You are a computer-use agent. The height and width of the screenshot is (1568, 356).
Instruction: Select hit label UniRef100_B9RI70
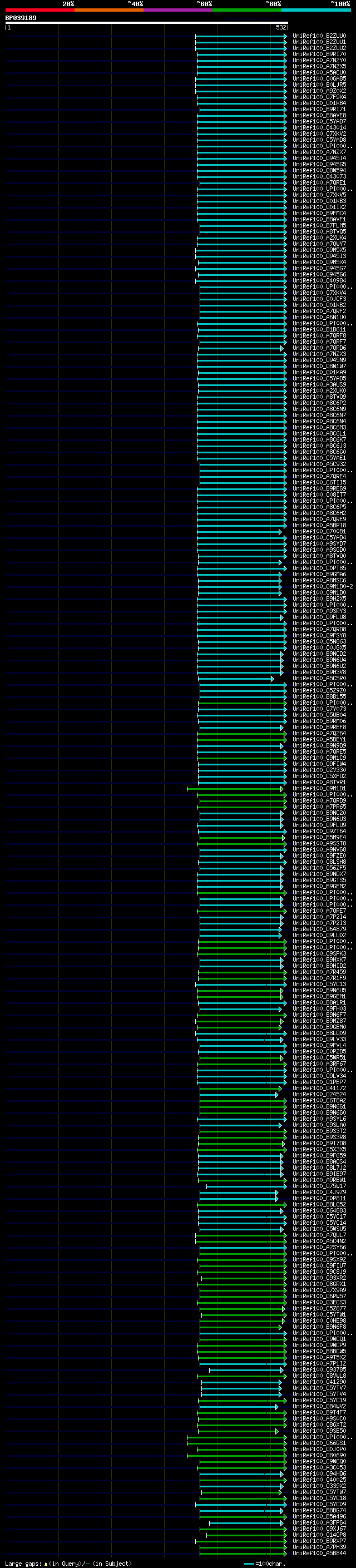pos(319,54)
